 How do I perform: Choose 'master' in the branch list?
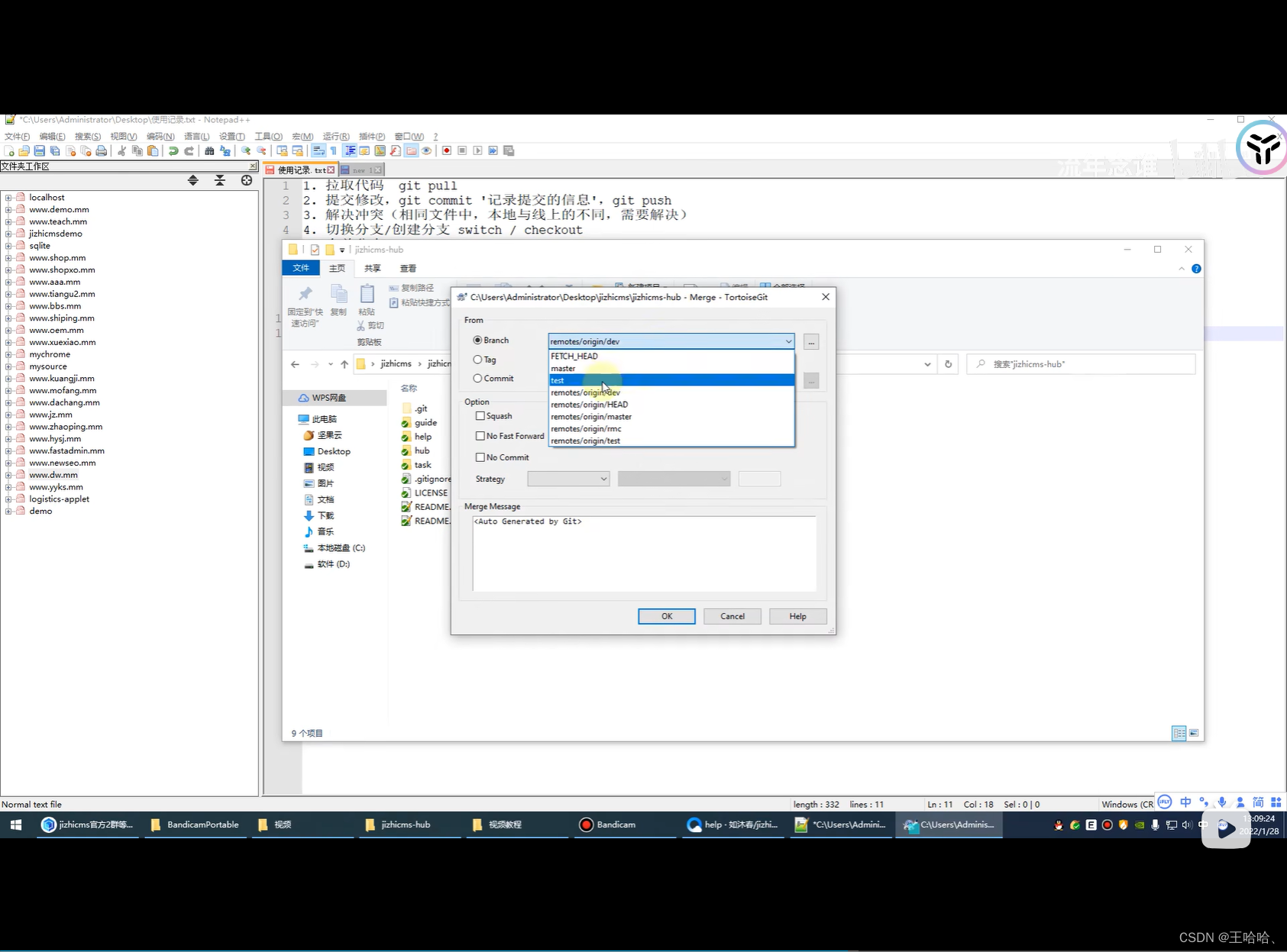point(671,368)
